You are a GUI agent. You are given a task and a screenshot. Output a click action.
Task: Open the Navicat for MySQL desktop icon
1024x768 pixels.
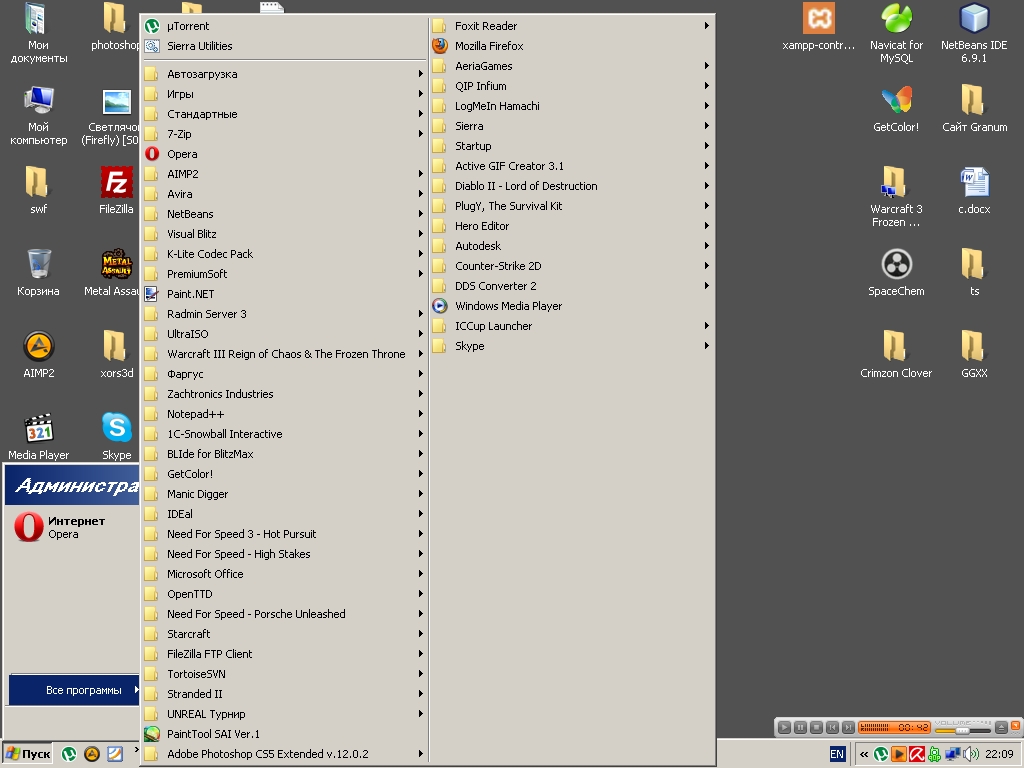click(x=896, y=20)
